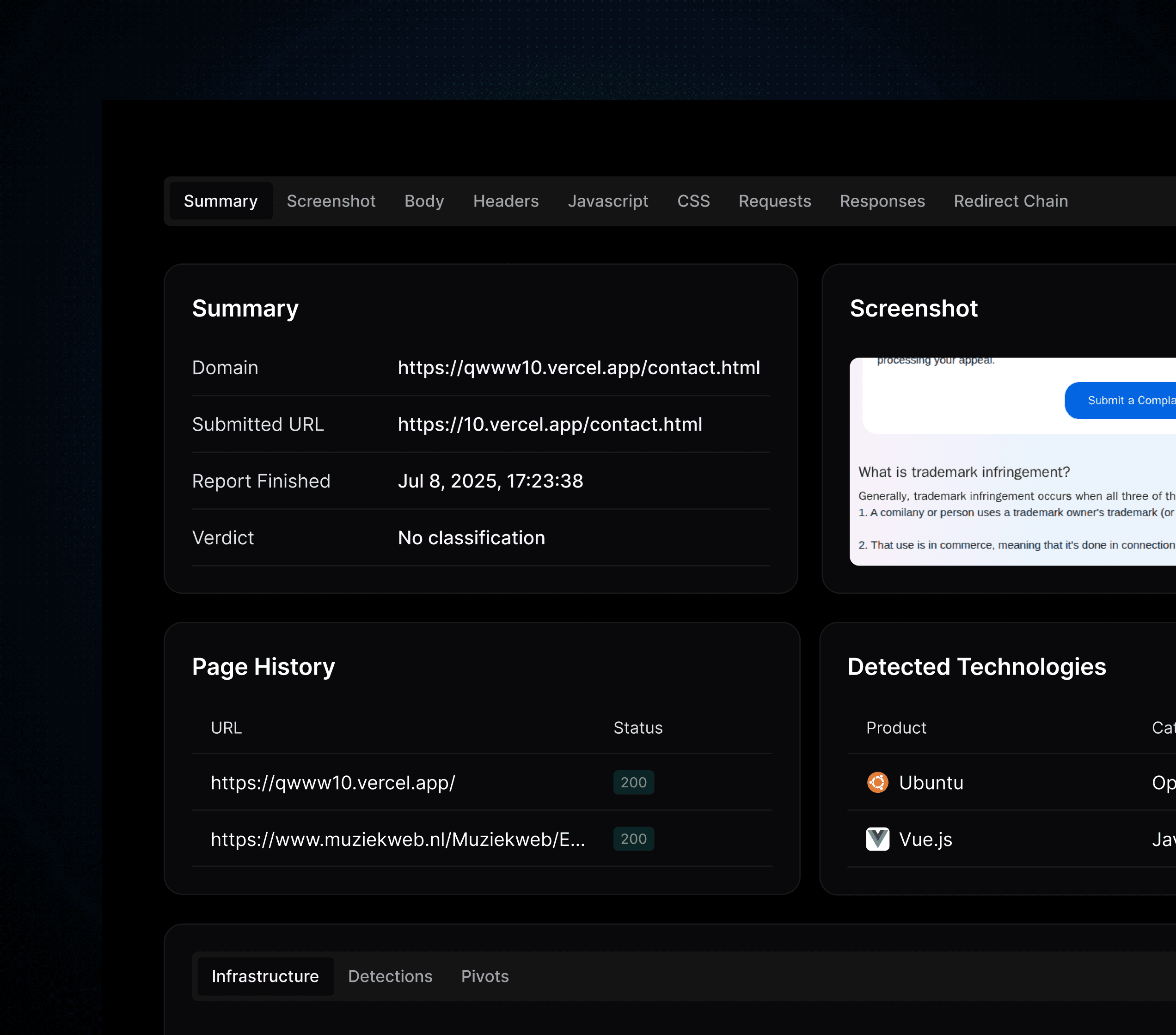The image size is (1176, 1035).
Task: Open the Requests tab
Action: [774, 201]
